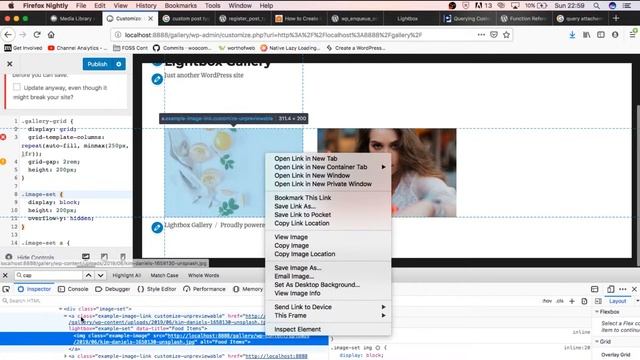640x360 pixels.
Task: Toggle Whole Words in find bar
Action: coord(204,276)
